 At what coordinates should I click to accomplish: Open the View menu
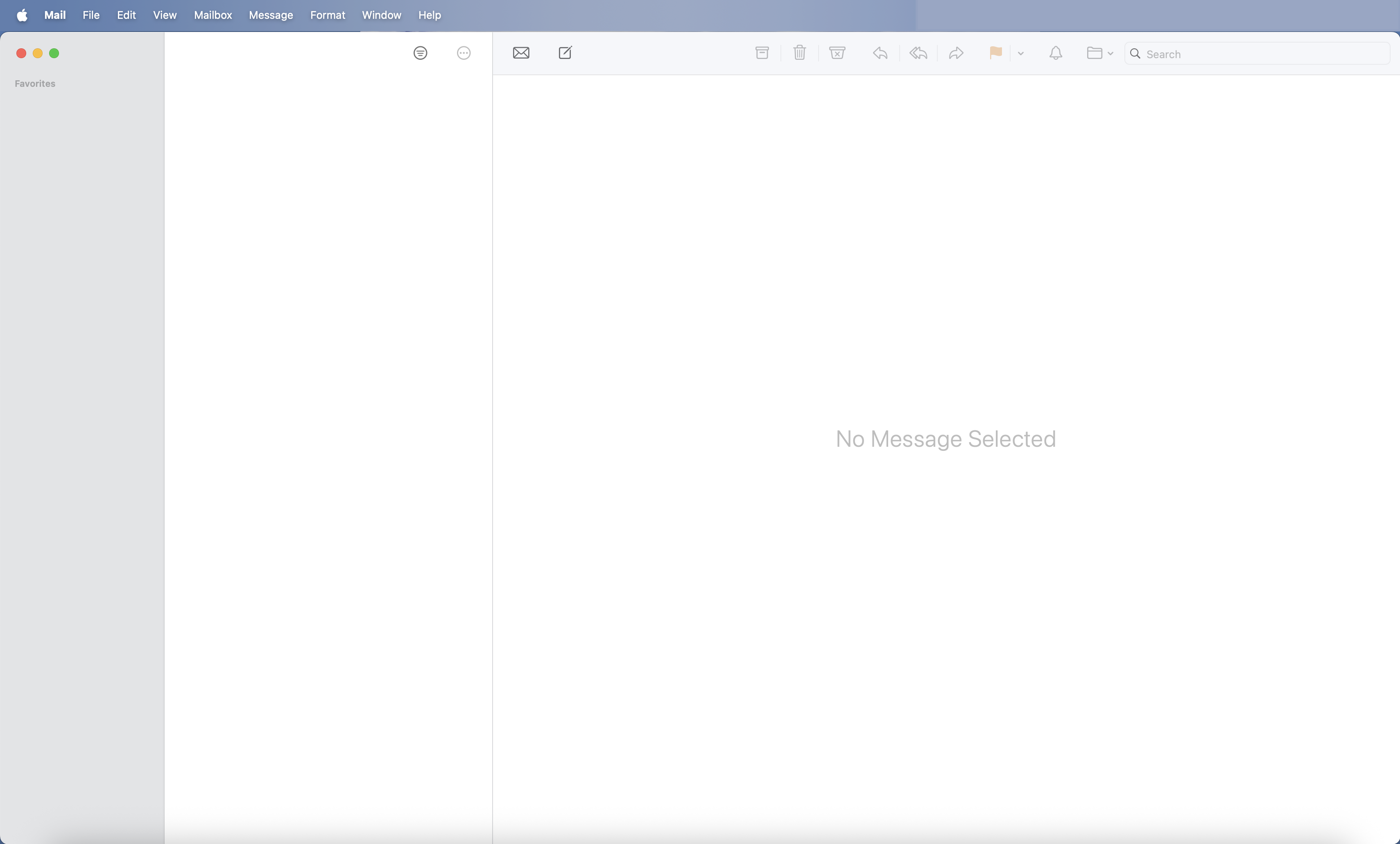tap(165, 15)
